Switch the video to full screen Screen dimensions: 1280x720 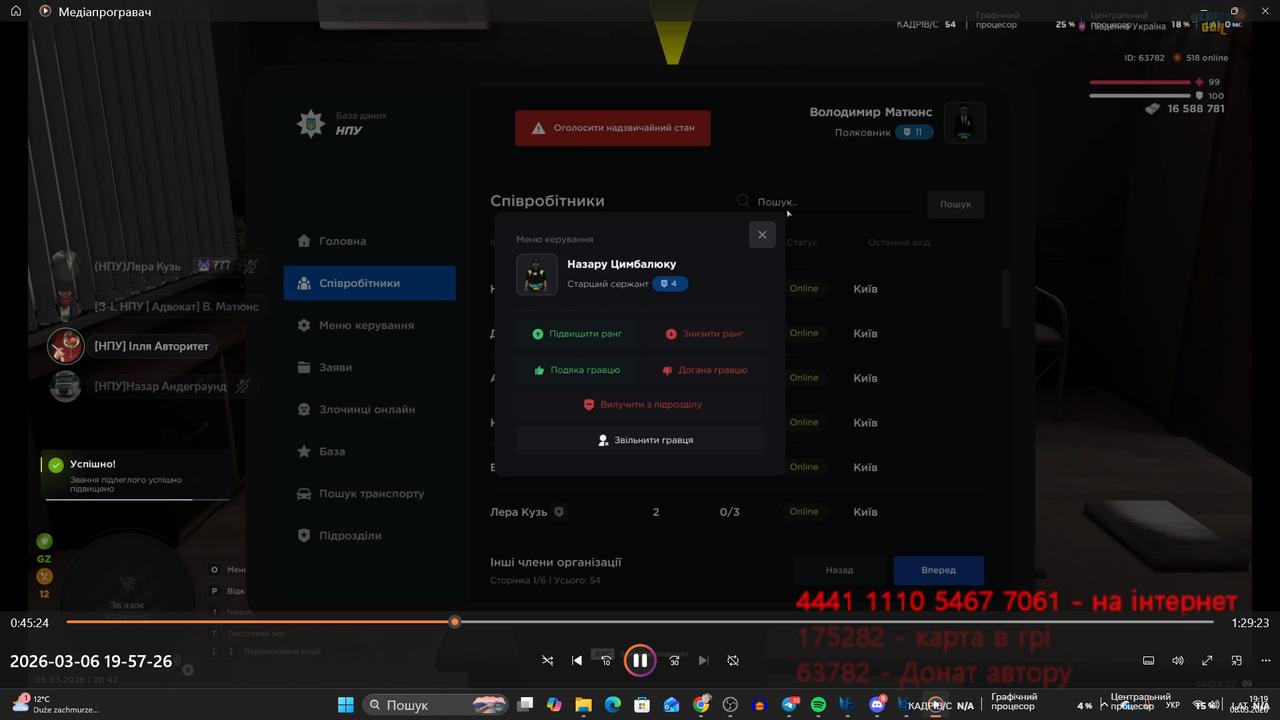coord(1207,661)
